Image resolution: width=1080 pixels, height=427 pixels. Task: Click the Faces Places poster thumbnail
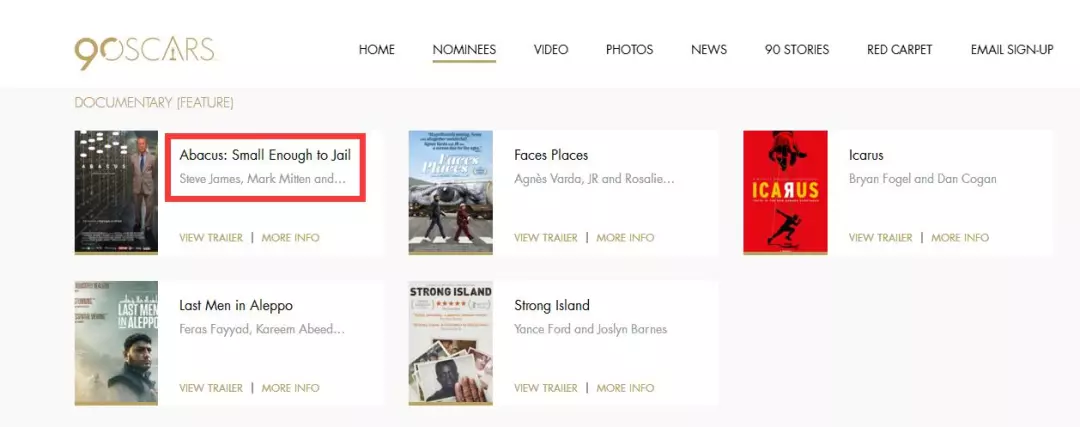pyautogui.click(x=450, y=192)
